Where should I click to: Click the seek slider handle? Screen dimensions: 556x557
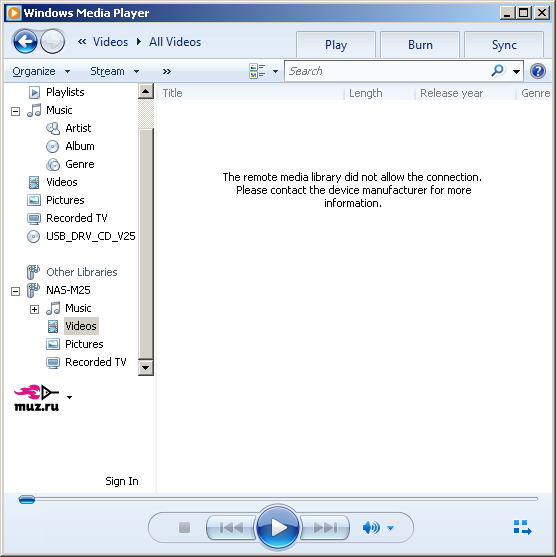27,499
